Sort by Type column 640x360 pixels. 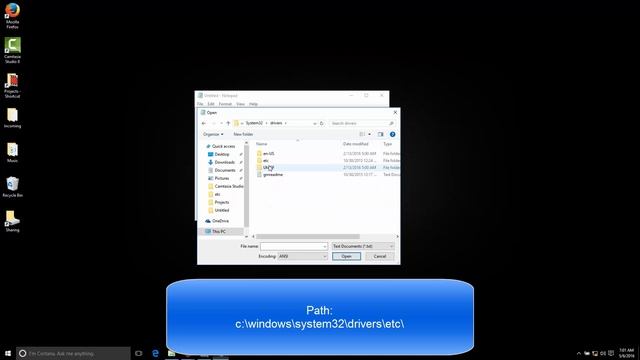(x=387, y=144)
